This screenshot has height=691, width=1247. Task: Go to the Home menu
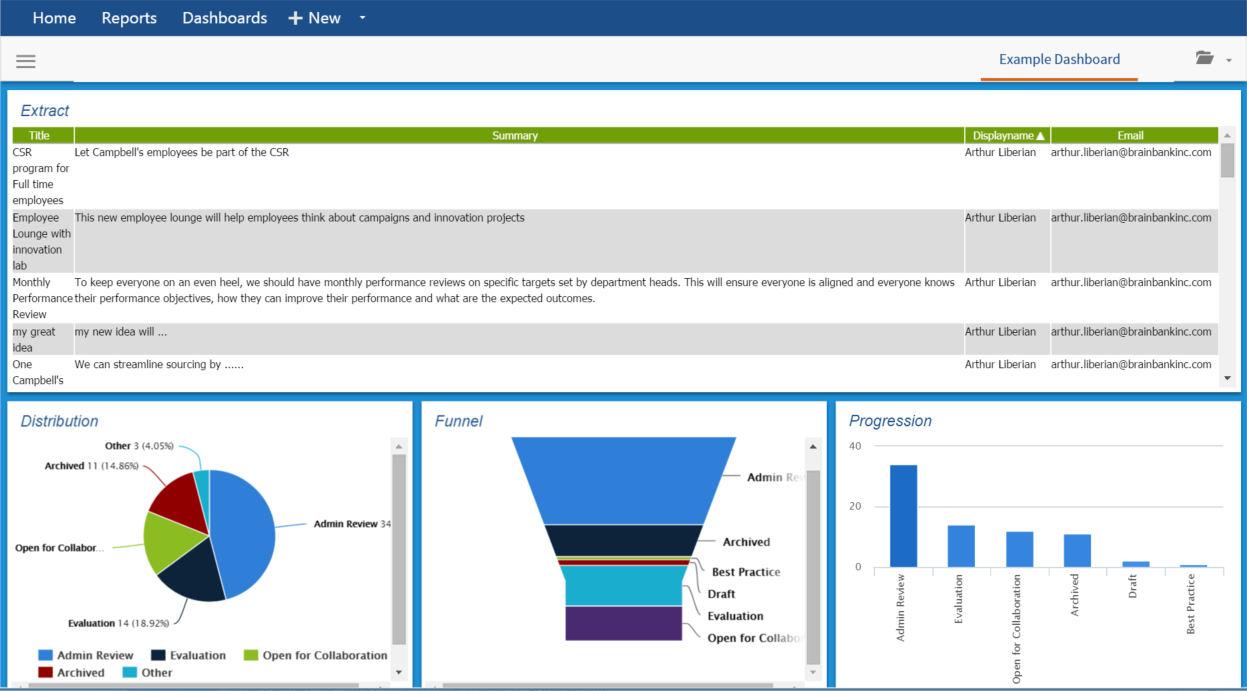54,17
